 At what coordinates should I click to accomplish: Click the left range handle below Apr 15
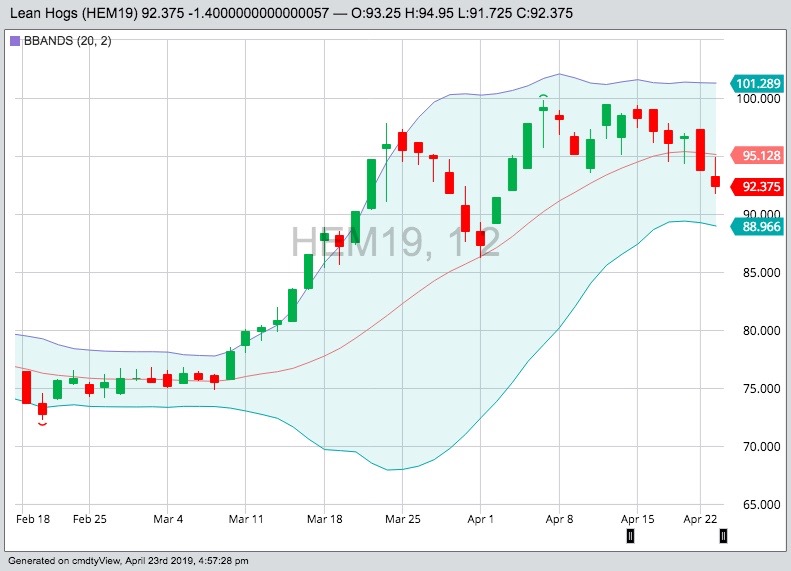tap(630, 536)
